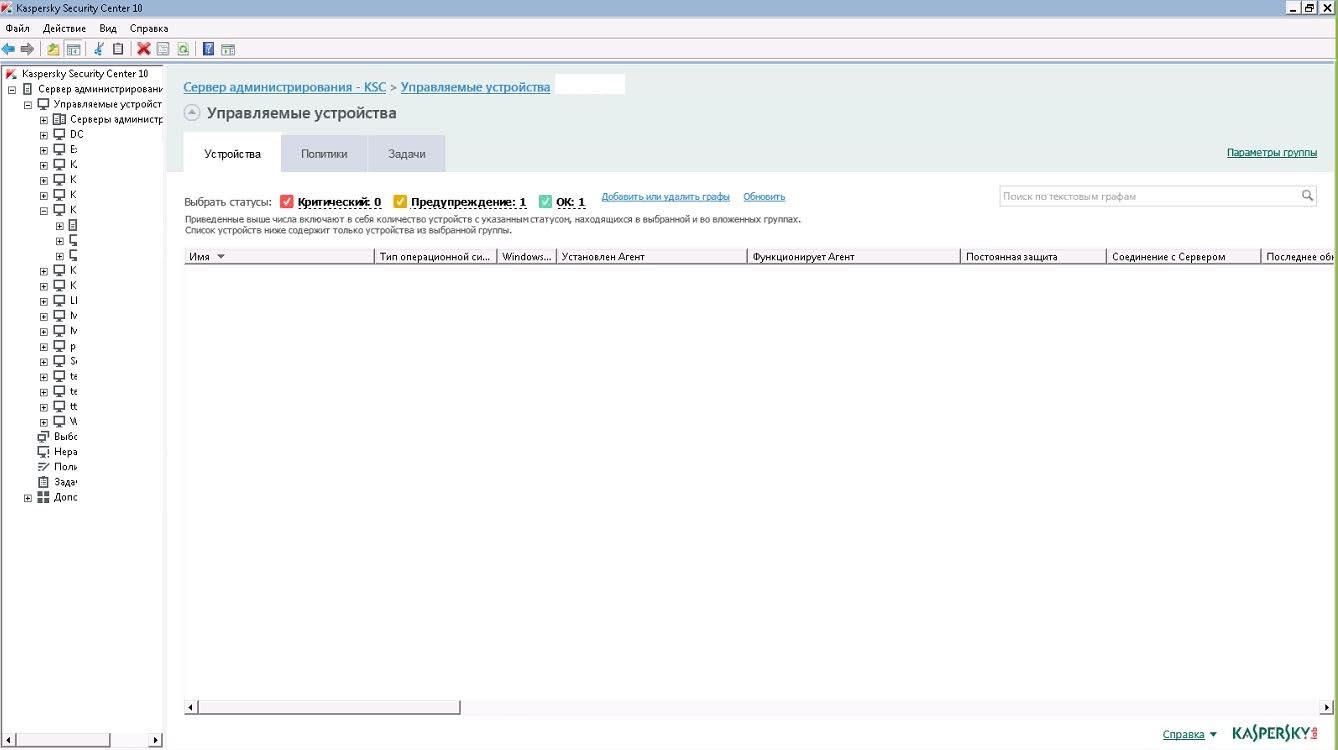Click the Cut scissors toolbar icon
Image resolution: width=1338 pixels, height=750 pixels.
[99, 48]
